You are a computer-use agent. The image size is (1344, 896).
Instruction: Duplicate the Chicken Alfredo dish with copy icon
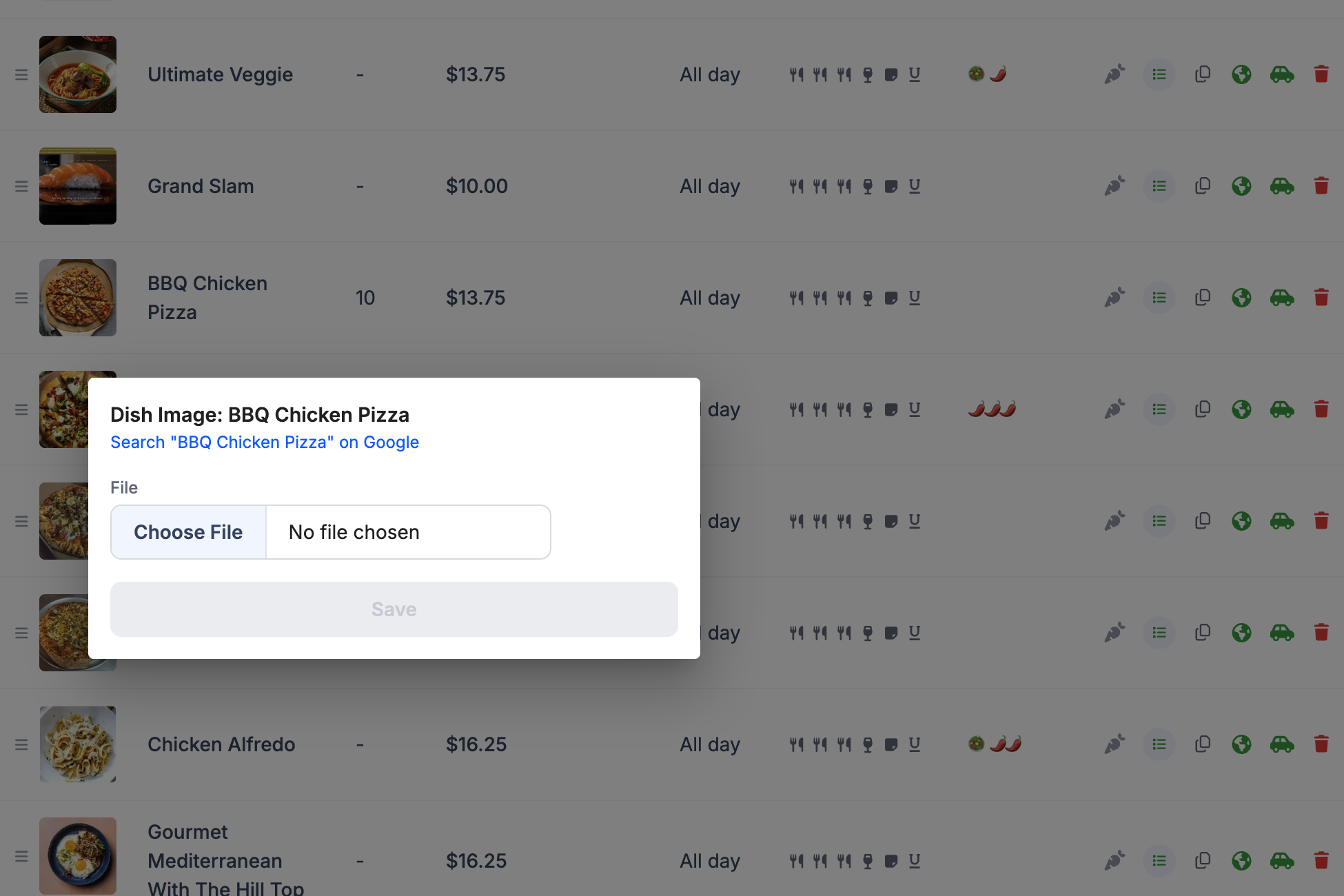pyautogui.click(x=1203, y=744)
